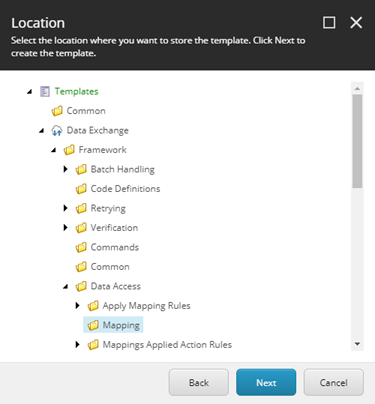Cancel the Location dialog
This screenshot has width=375, height=404.
[x=334, y=382]
